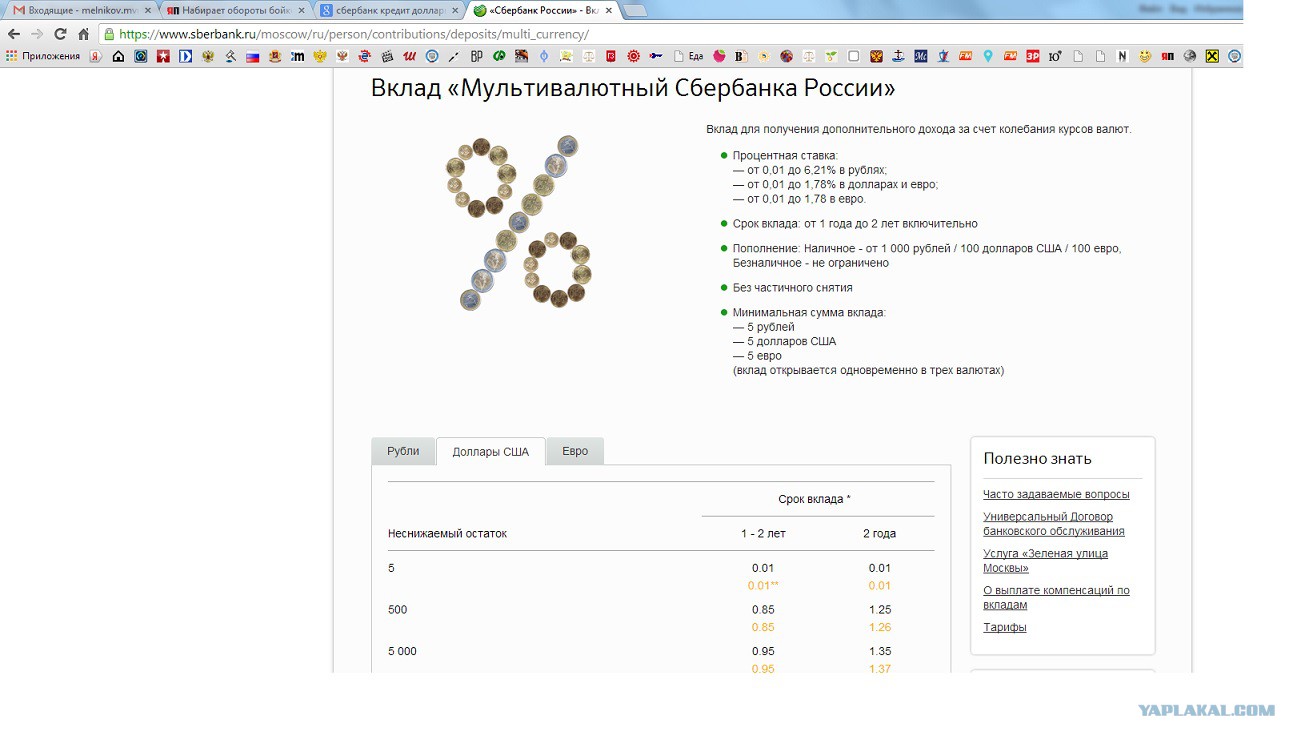Open the blue «D» bookmark icon
Image resolution: width=1301 pixels, height=740 pixels.
coord(186,56)
